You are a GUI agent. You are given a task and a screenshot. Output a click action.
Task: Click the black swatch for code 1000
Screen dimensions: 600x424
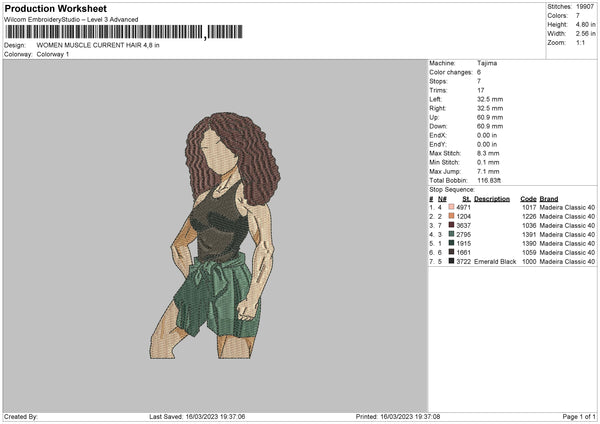[x=451, y=261]
